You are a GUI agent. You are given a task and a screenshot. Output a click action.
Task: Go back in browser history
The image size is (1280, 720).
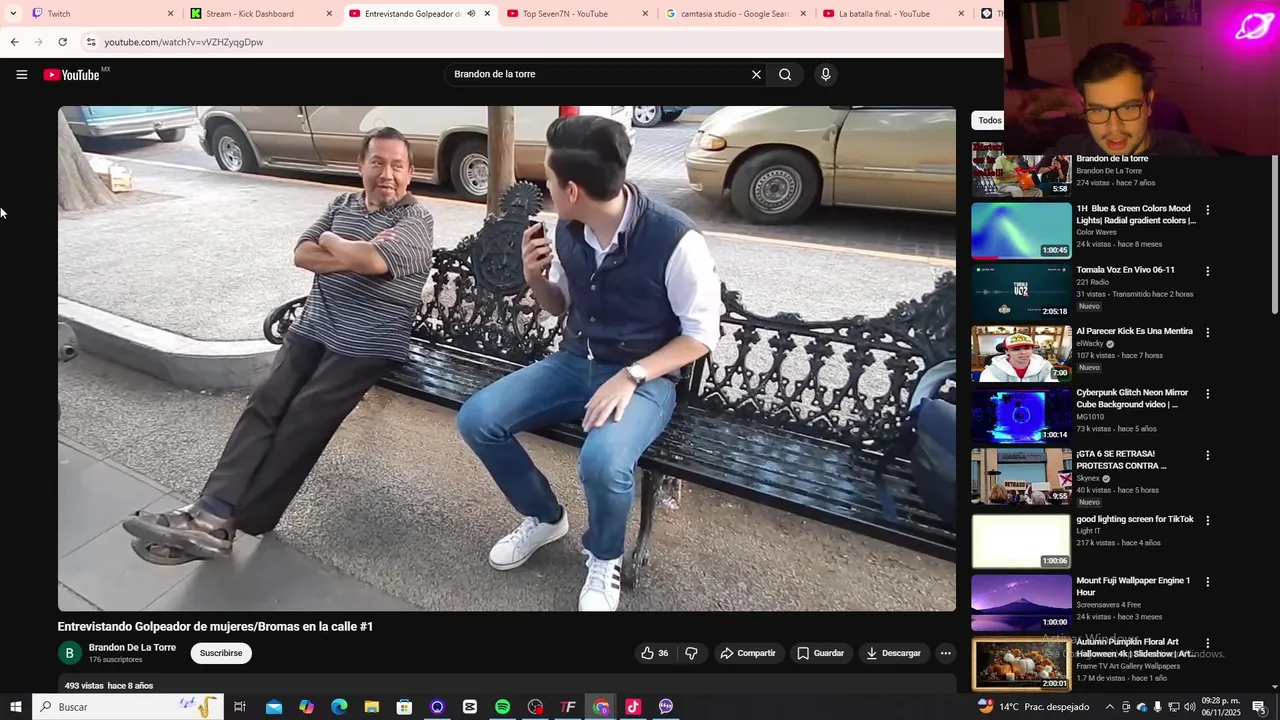point(14,42)
